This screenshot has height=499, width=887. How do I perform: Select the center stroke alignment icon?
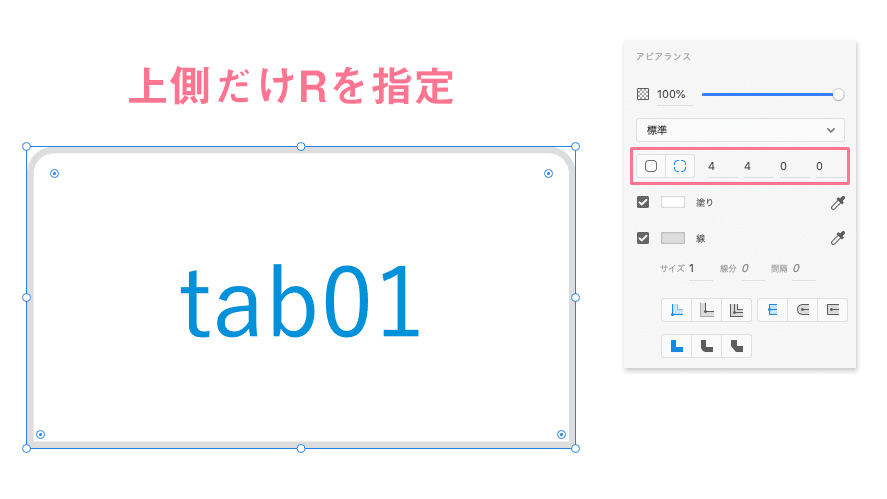coord(737,310)
